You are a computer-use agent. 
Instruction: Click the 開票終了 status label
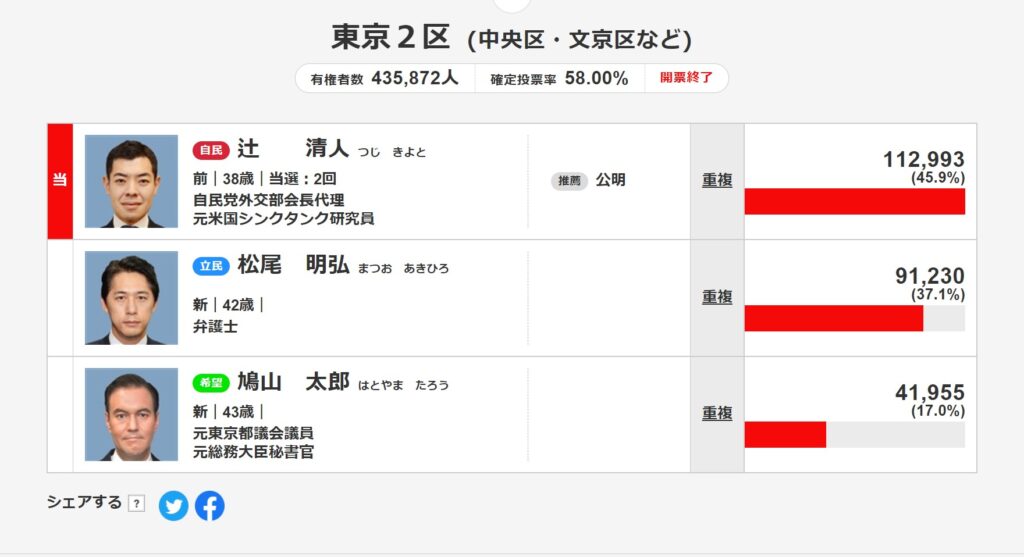click(686, 78)
